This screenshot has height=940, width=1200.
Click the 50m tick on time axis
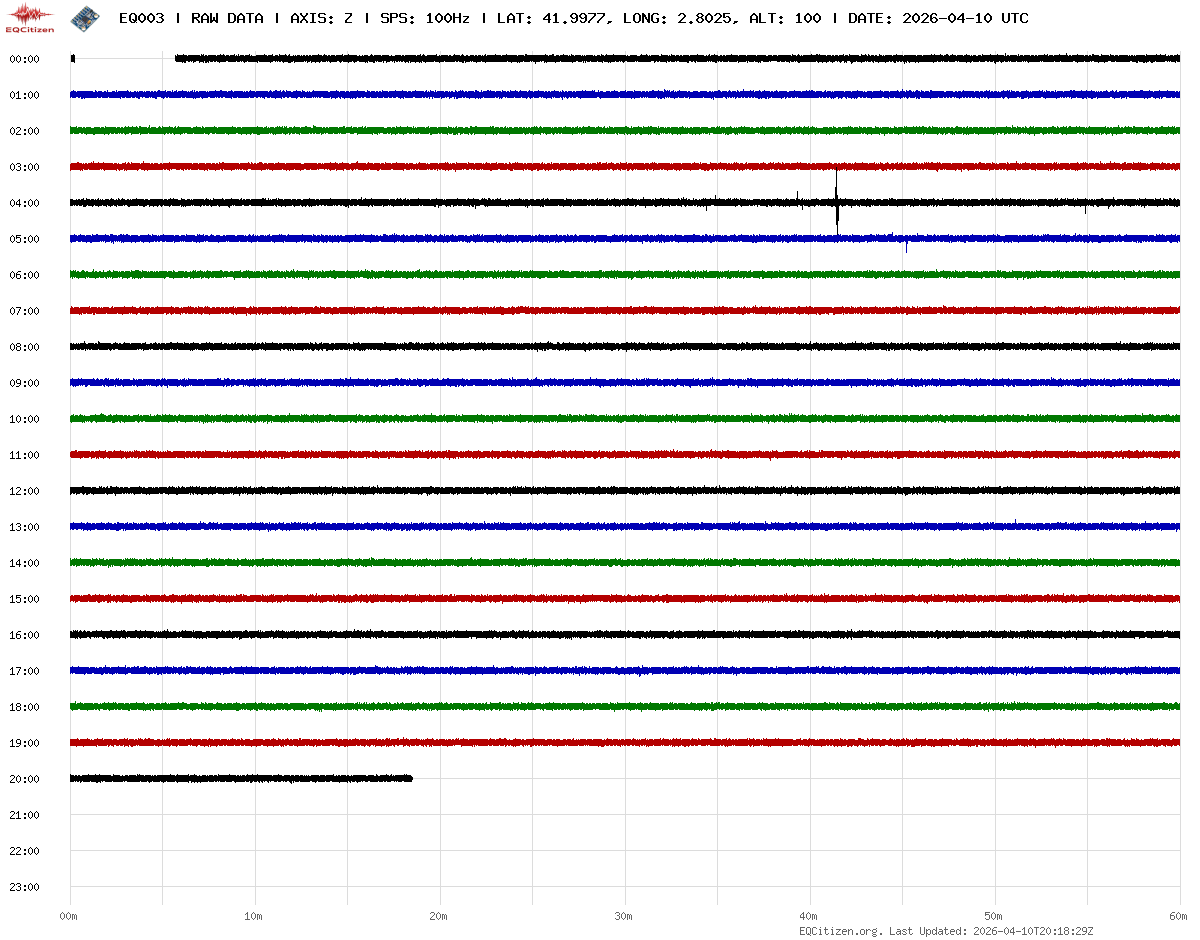994,916
